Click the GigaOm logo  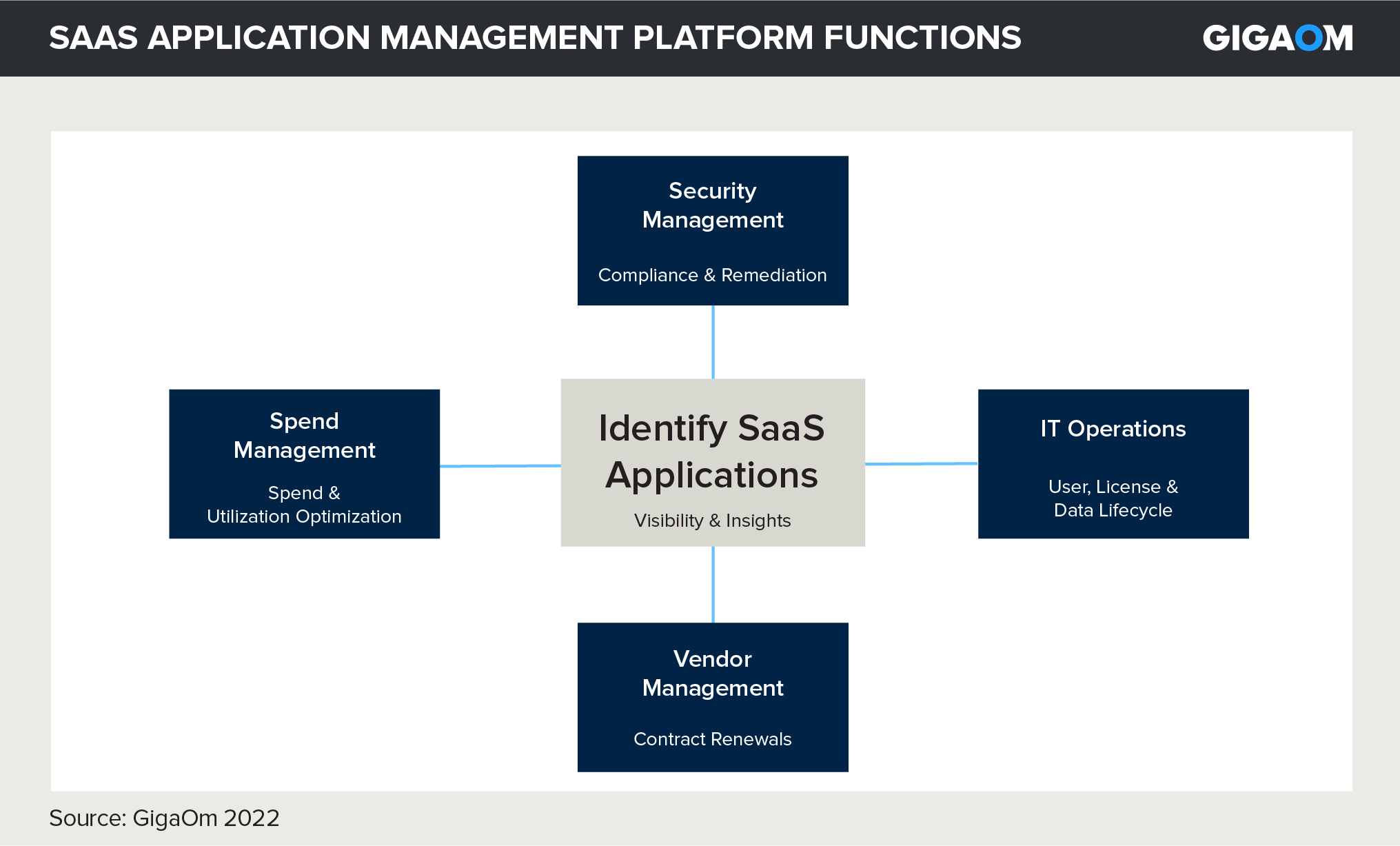[1277, 38]
